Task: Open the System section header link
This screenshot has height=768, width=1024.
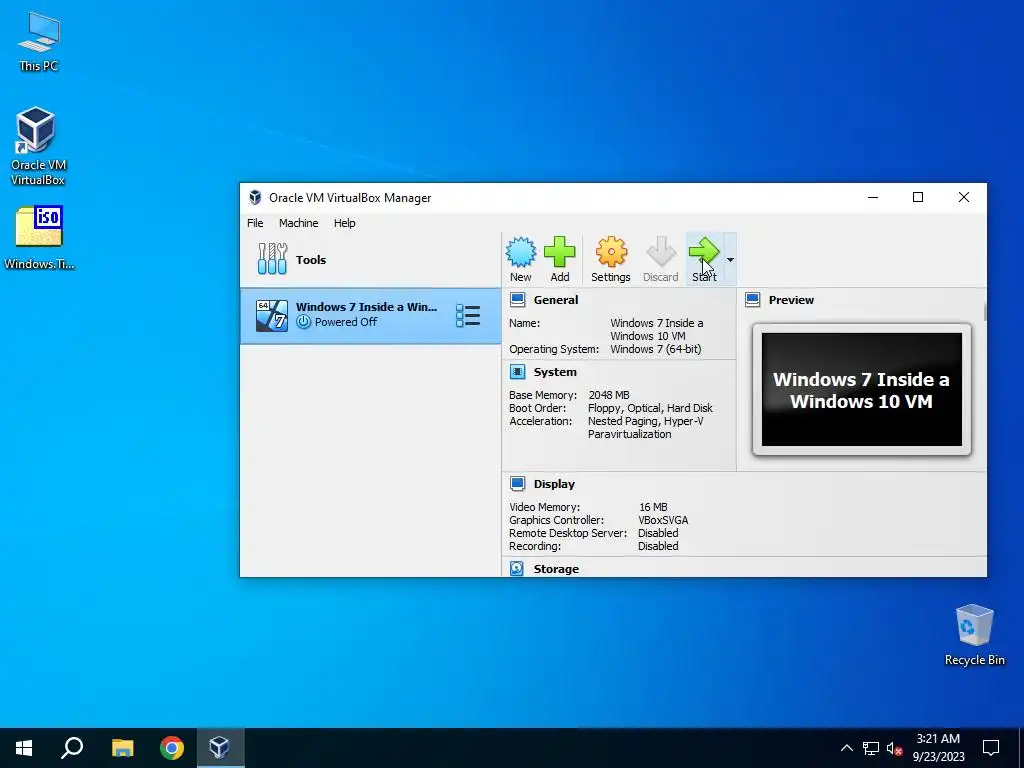Action: tap(555, 372)
